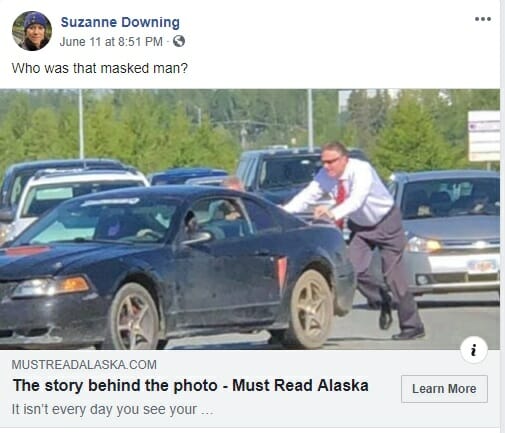Image resolution: width=505 pixels, height=433 pixels.
Task: Click the Learn More button
Action: click(x=444, y=389)
